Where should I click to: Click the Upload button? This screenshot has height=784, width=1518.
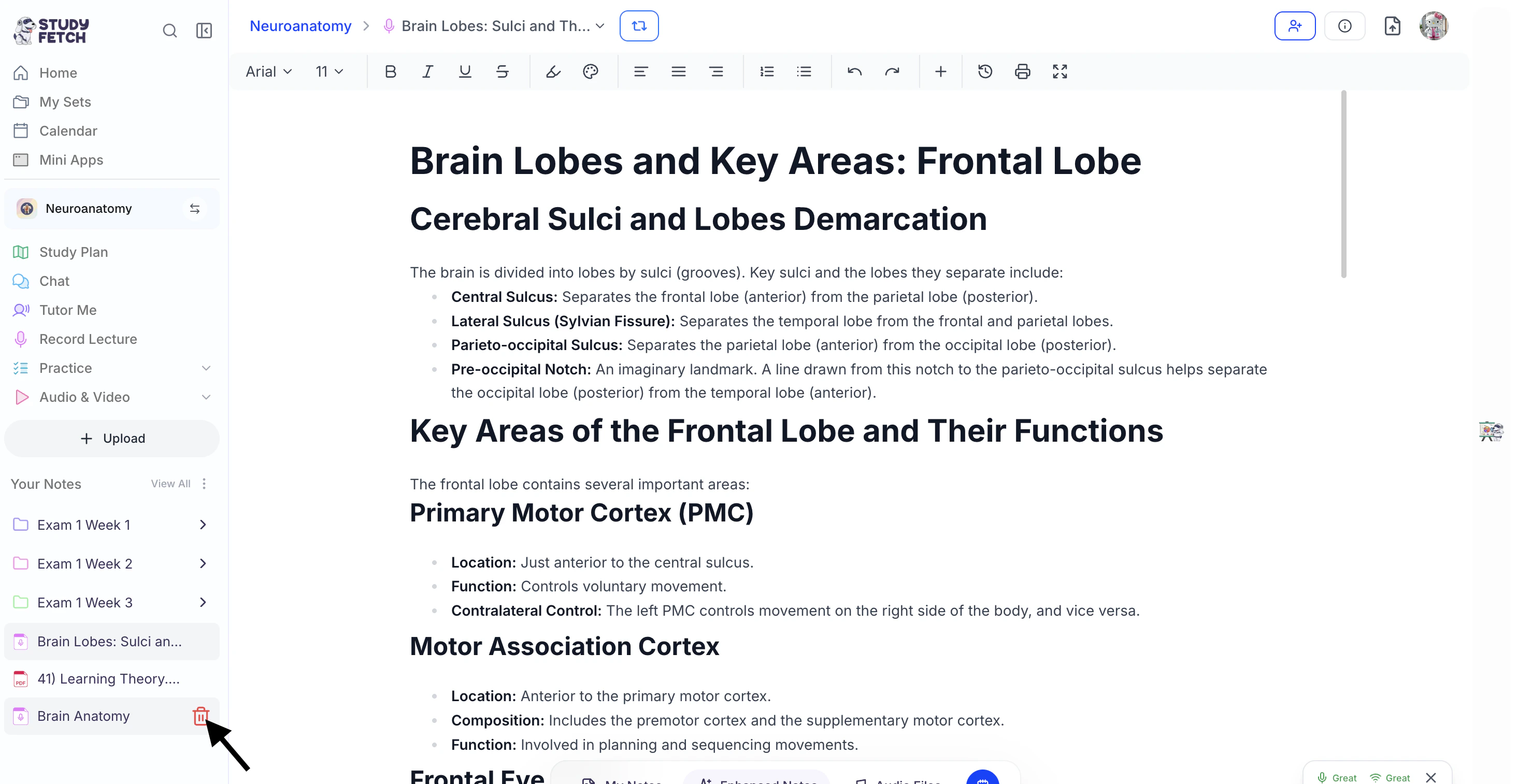(112, 438)
